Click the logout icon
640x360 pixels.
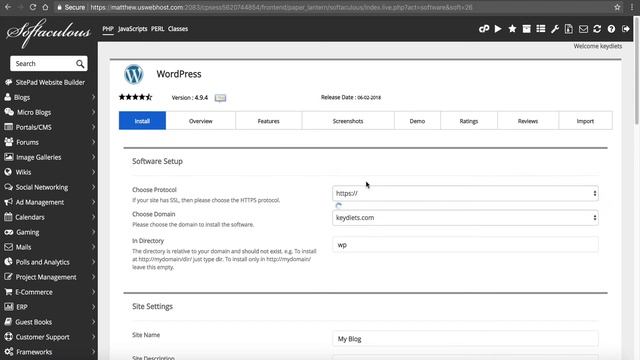point(626,29)
